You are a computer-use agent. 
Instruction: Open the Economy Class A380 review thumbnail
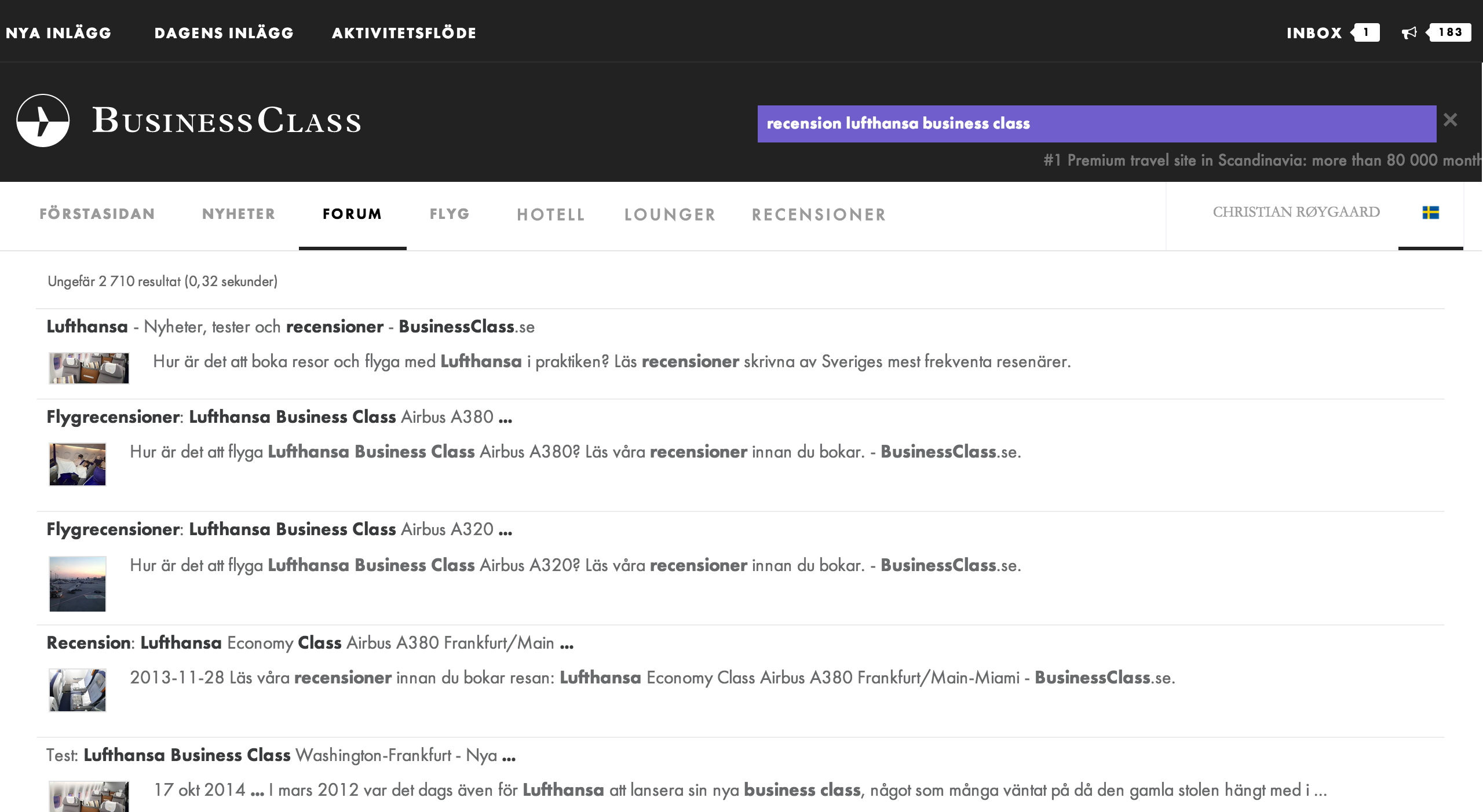(x=78, y=693)
